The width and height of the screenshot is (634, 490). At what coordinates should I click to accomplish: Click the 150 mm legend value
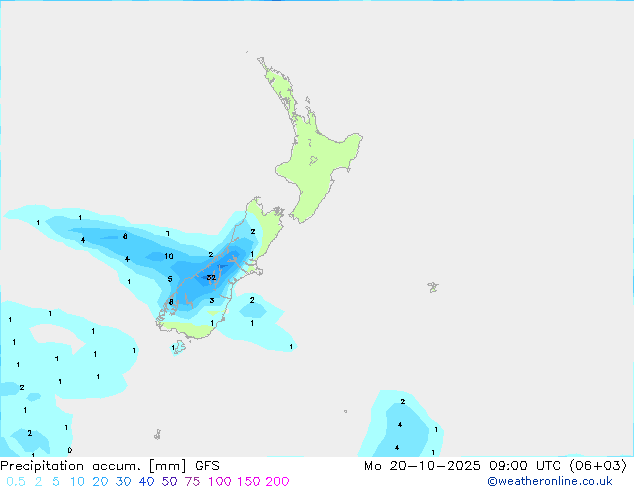click(249, 482)
